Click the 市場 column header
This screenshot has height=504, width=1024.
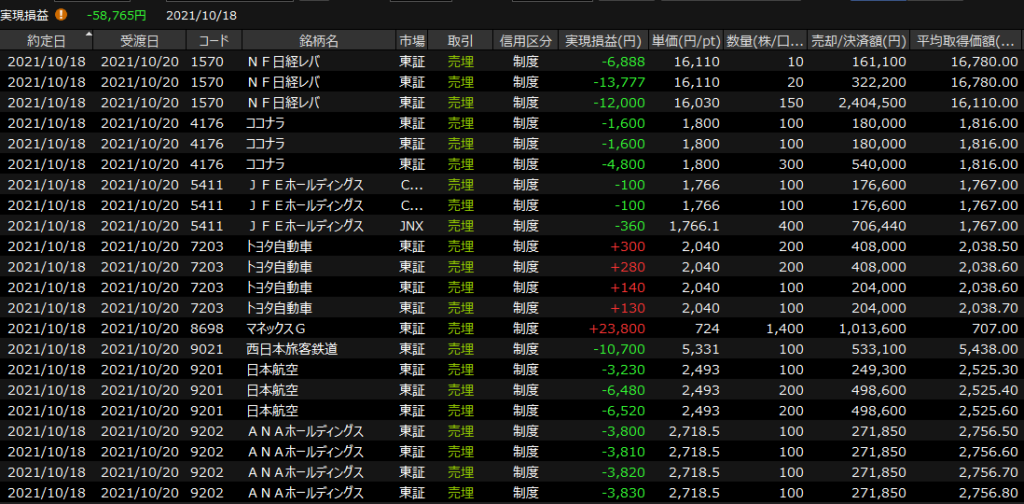click(x=411, y=41)
